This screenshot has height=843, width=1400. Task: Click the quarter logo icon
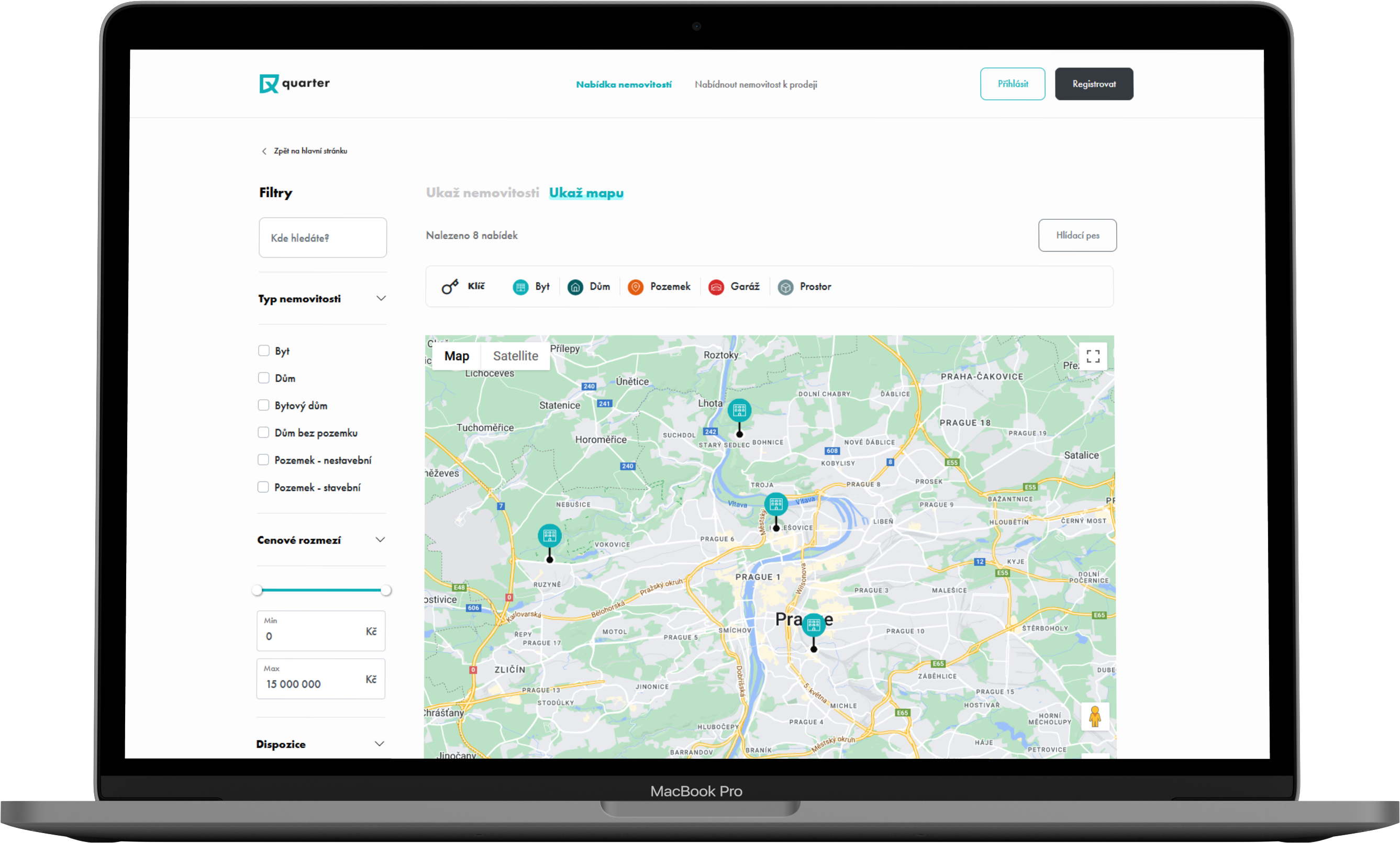pos(269,84)
